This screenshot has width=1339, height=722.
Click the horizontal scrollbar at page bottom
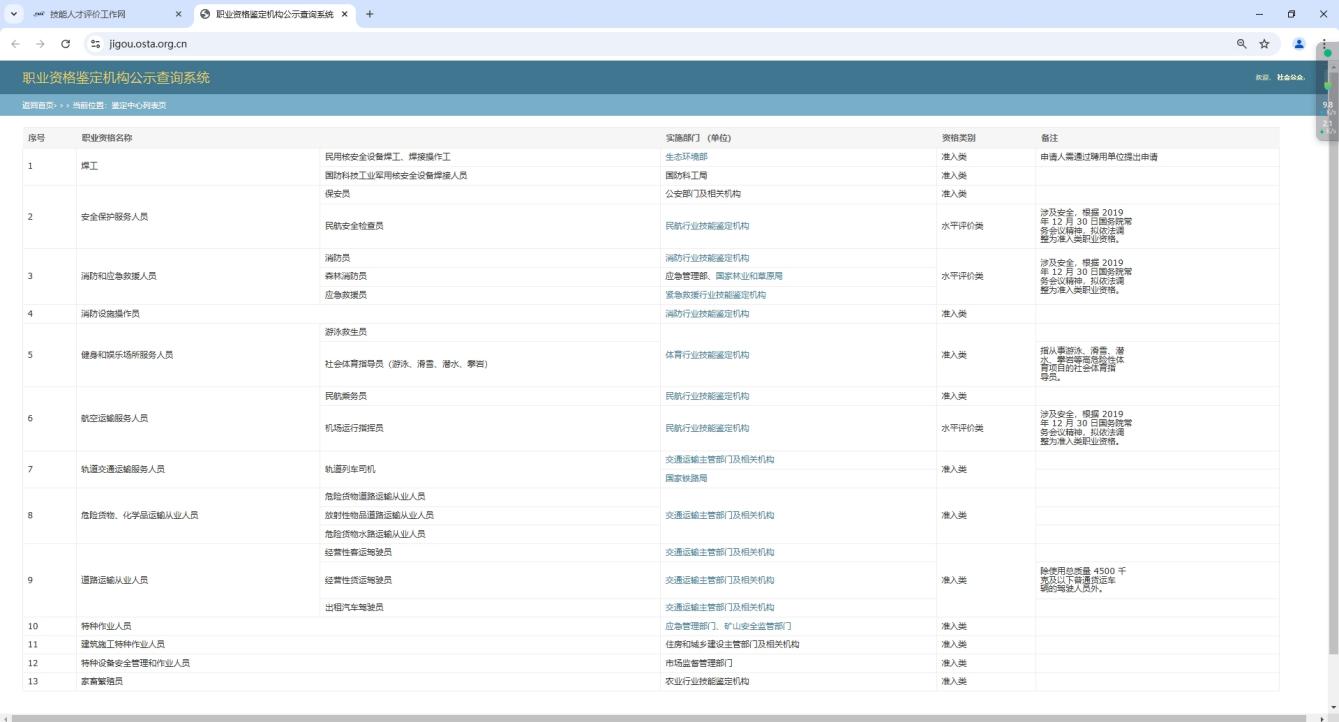coord(660,717)
